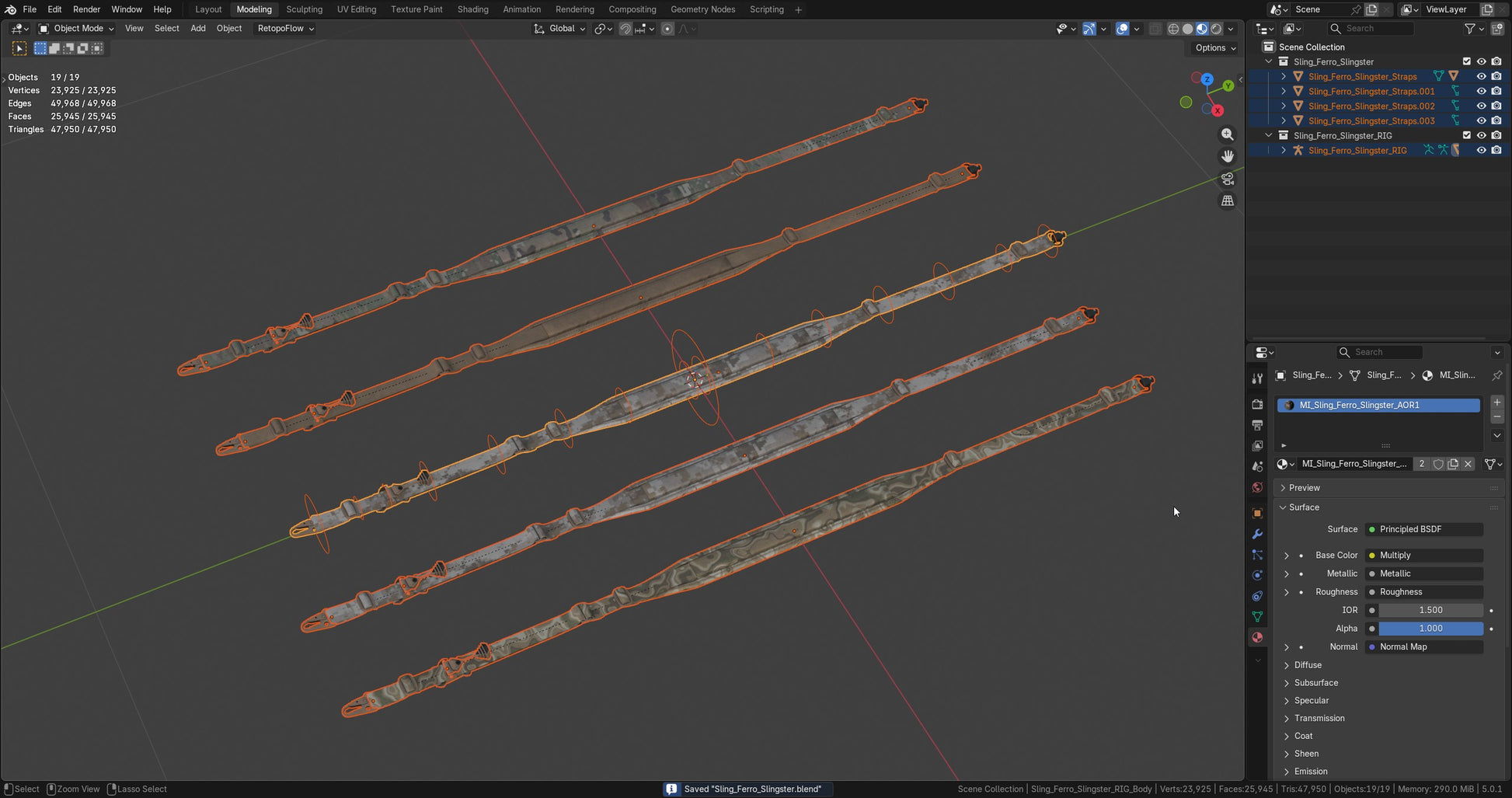Expand the Subsurface panel
1512x798 pixels.
pos(1315,683)
